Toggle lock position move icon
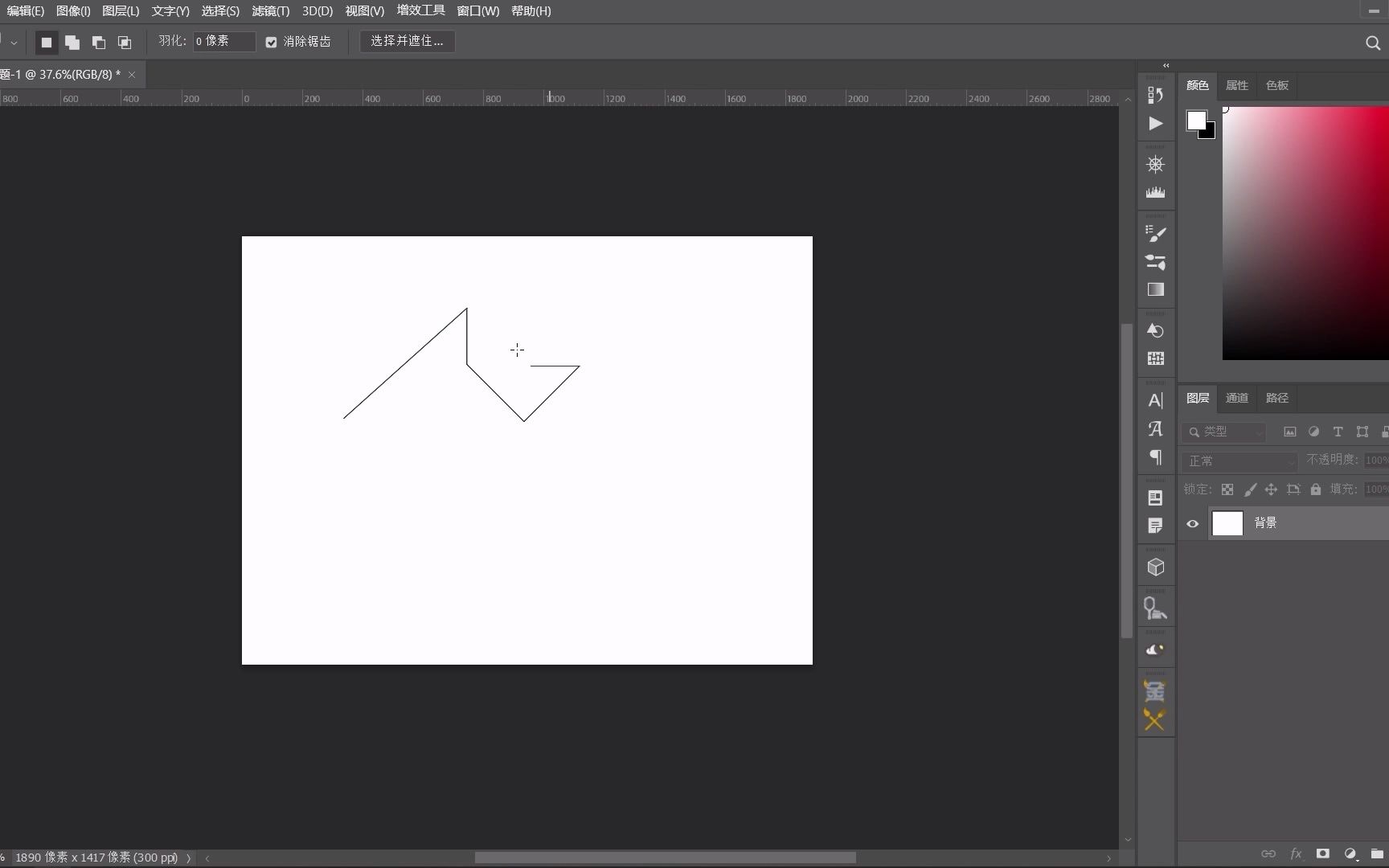 tap(1271, 489)
